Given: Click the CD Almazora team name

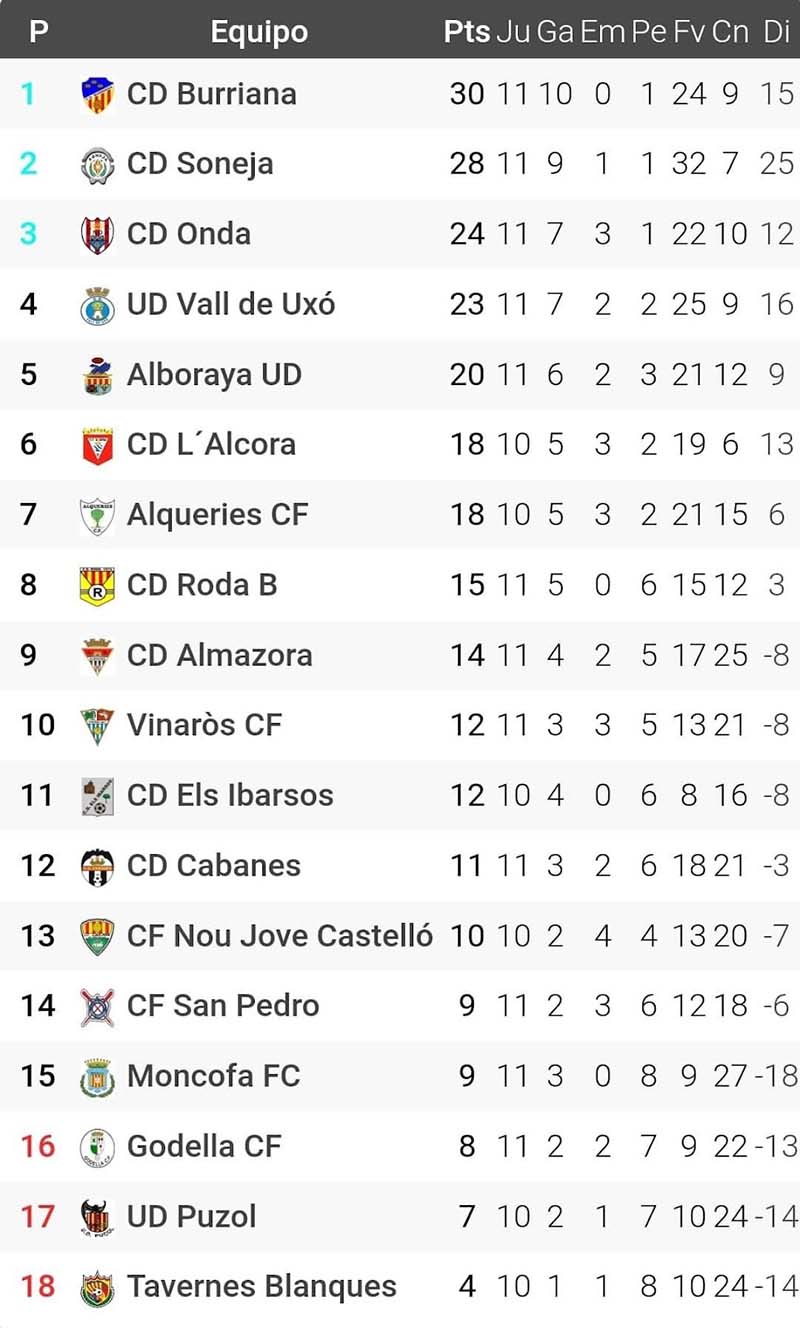Looking at the screenshot, I should tap(219, 655).
